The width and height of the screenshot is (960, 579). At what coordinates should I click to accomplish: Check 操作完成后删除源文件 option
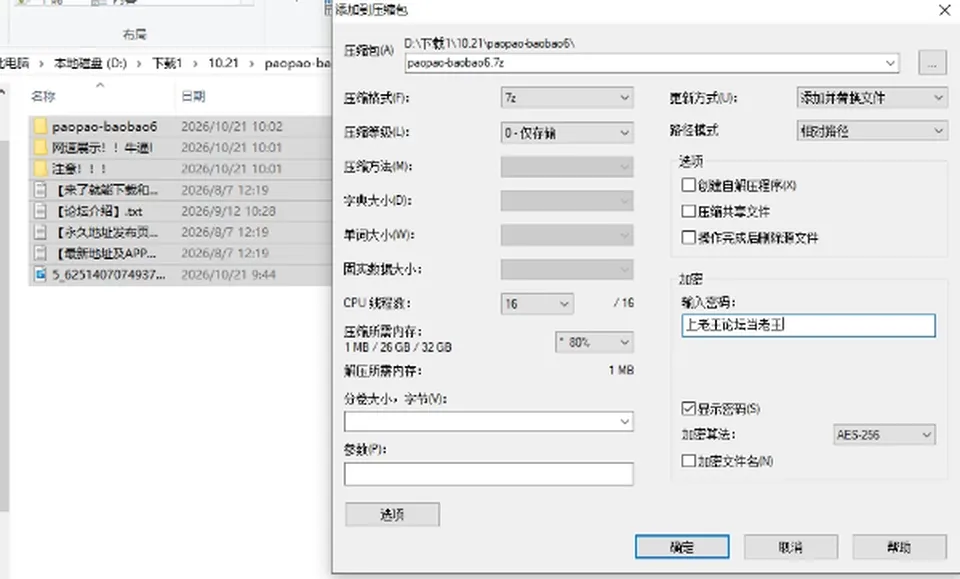point(689,237)
